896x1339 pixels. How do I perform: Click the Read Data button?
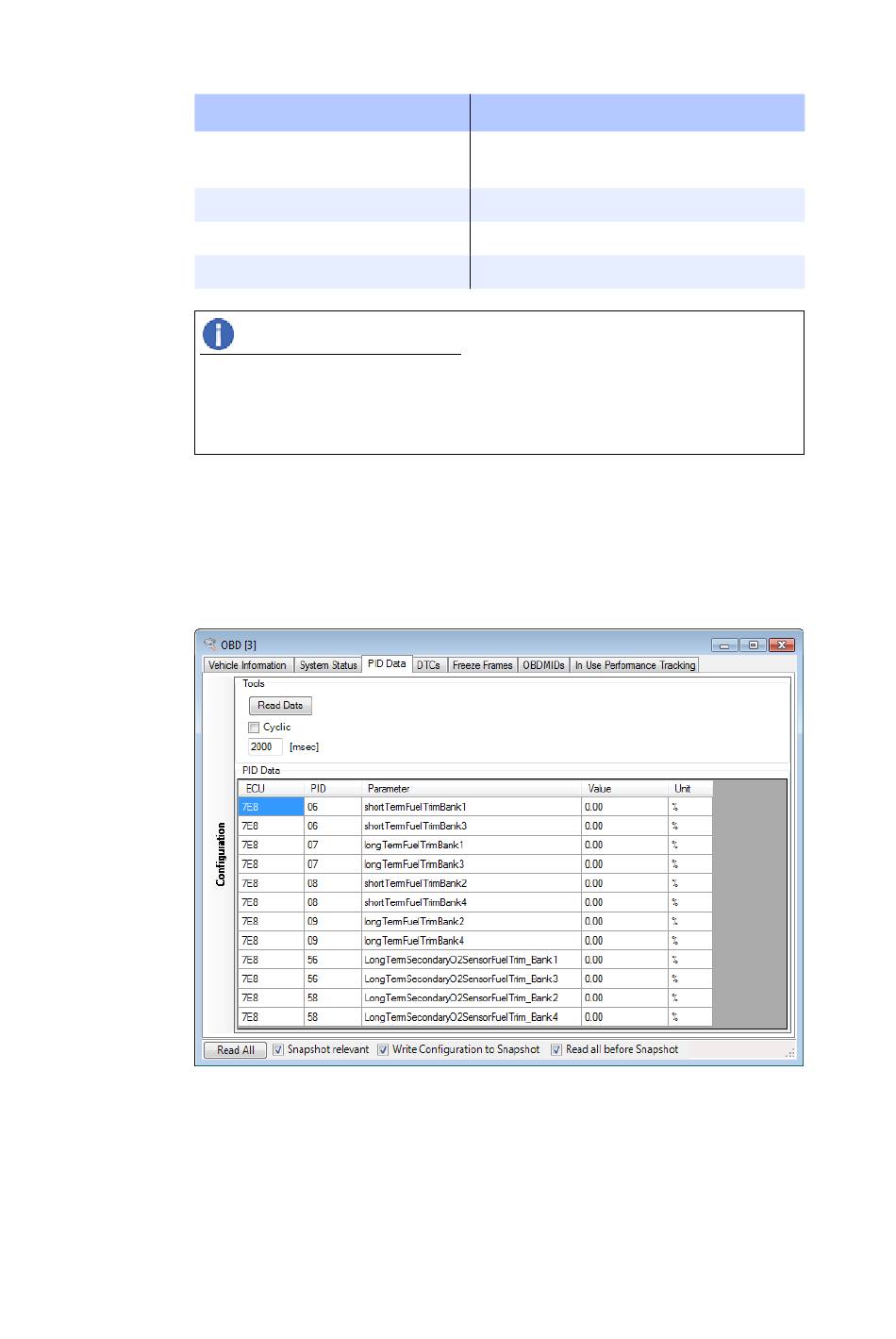click(280, 706)
